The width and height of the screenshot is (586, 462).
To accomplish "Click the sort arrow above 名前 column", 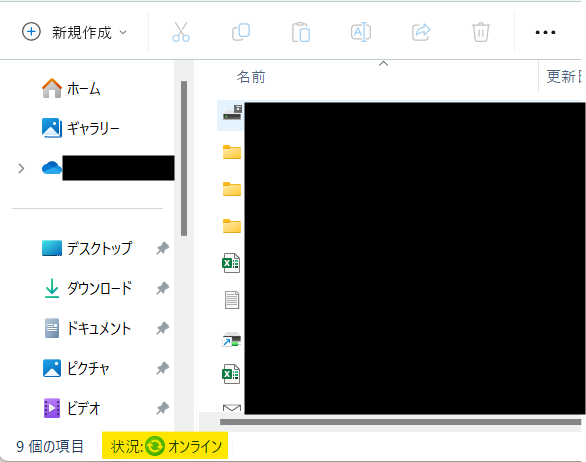I will [x=383, y=64].
